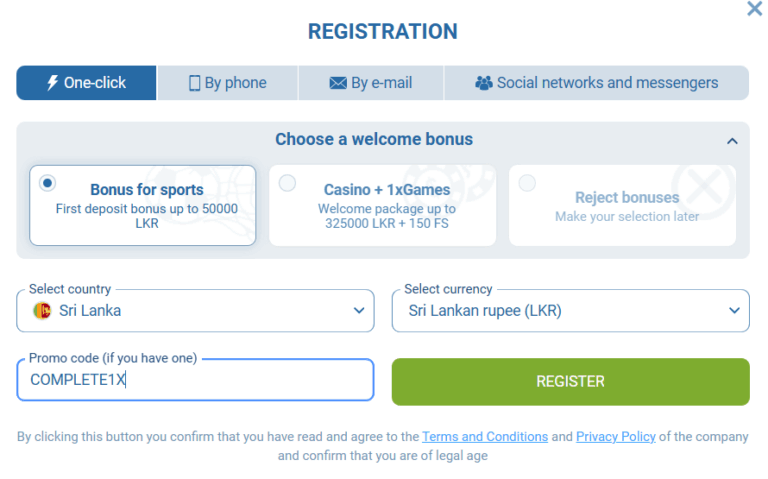Click the envelope icon in By e-mail tab

pos(338,83)
